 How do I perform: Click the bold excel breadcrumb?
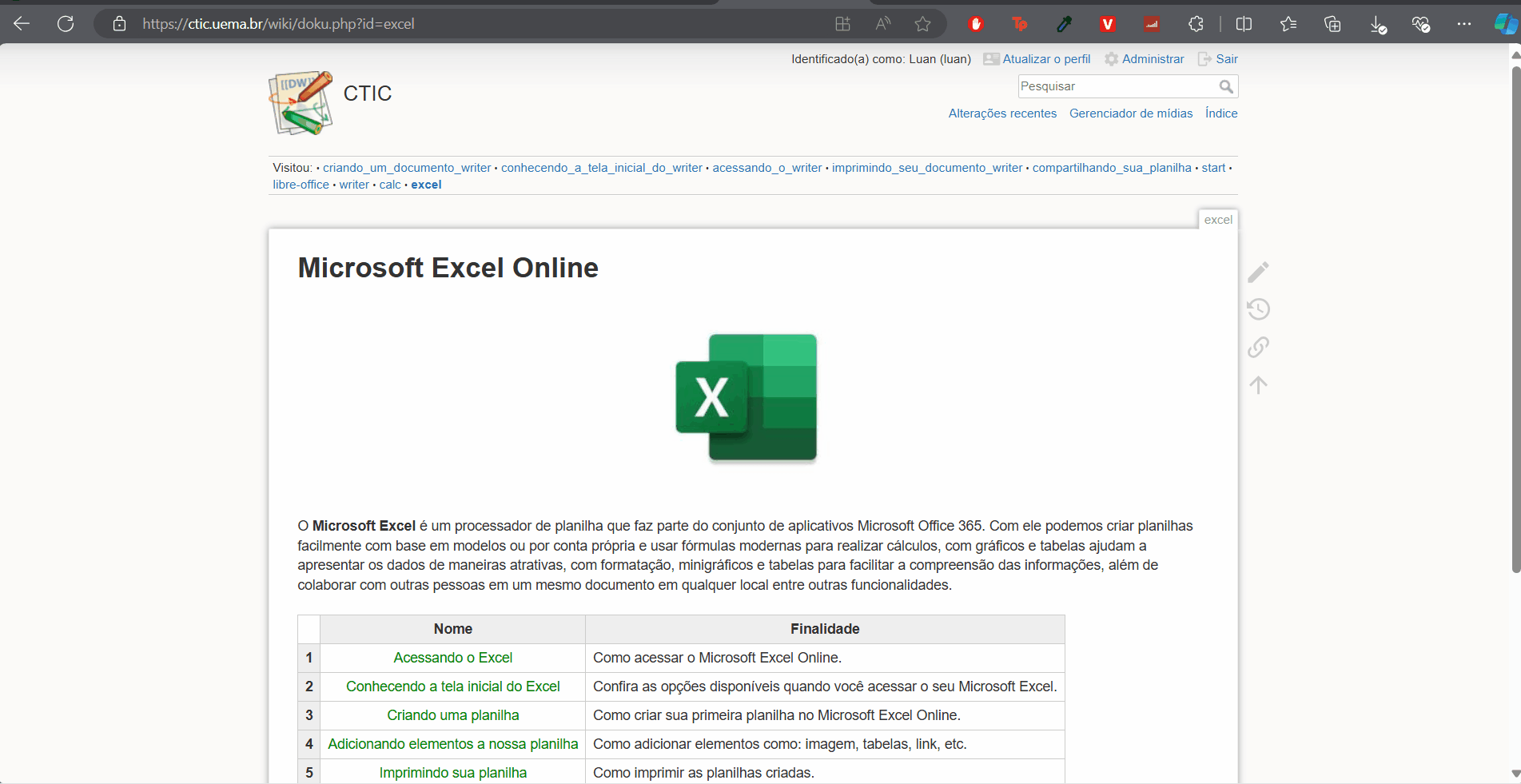coord(426,185)
